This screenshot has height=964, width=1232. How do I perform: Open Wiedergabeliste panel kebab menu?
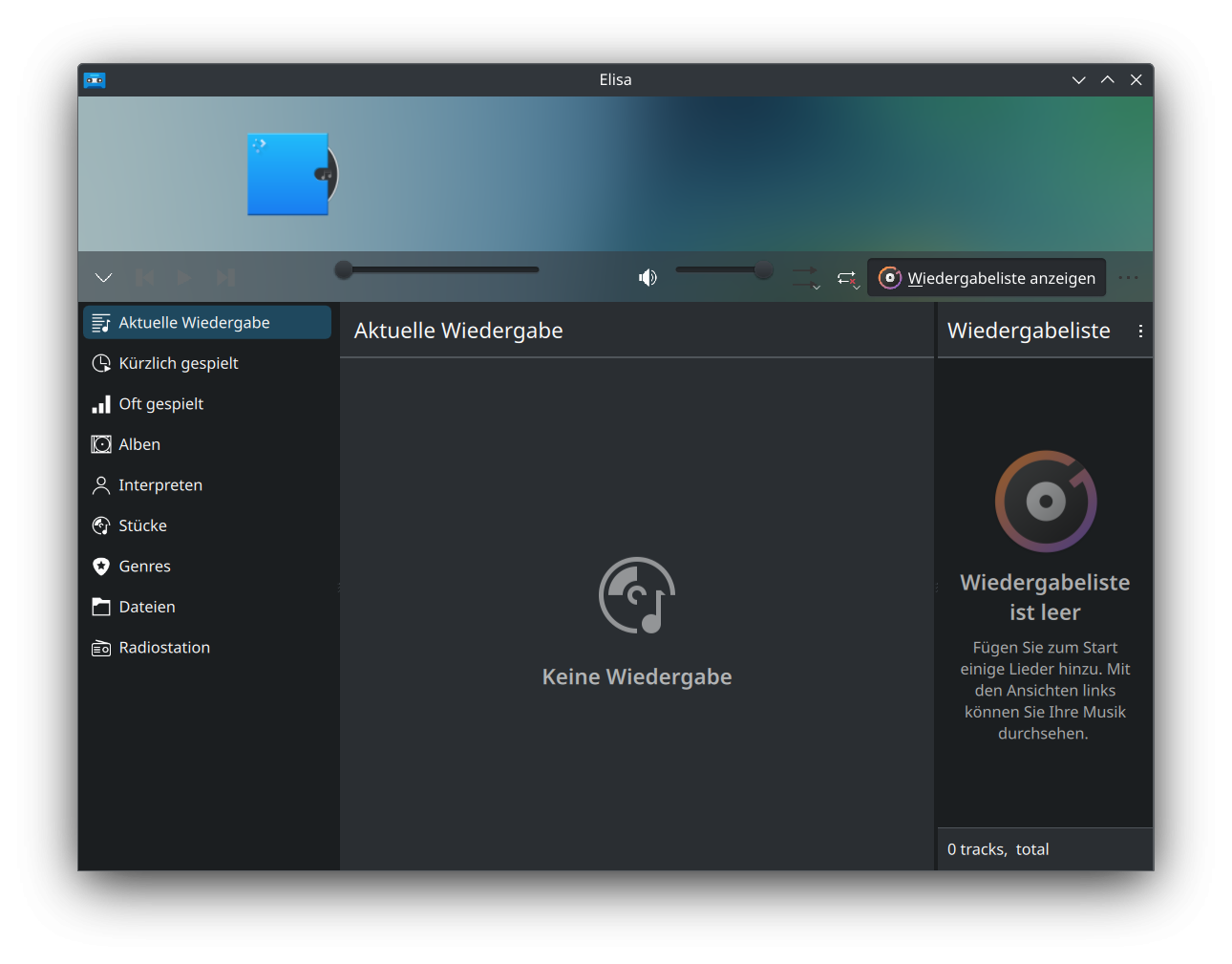click(1140, 331)
